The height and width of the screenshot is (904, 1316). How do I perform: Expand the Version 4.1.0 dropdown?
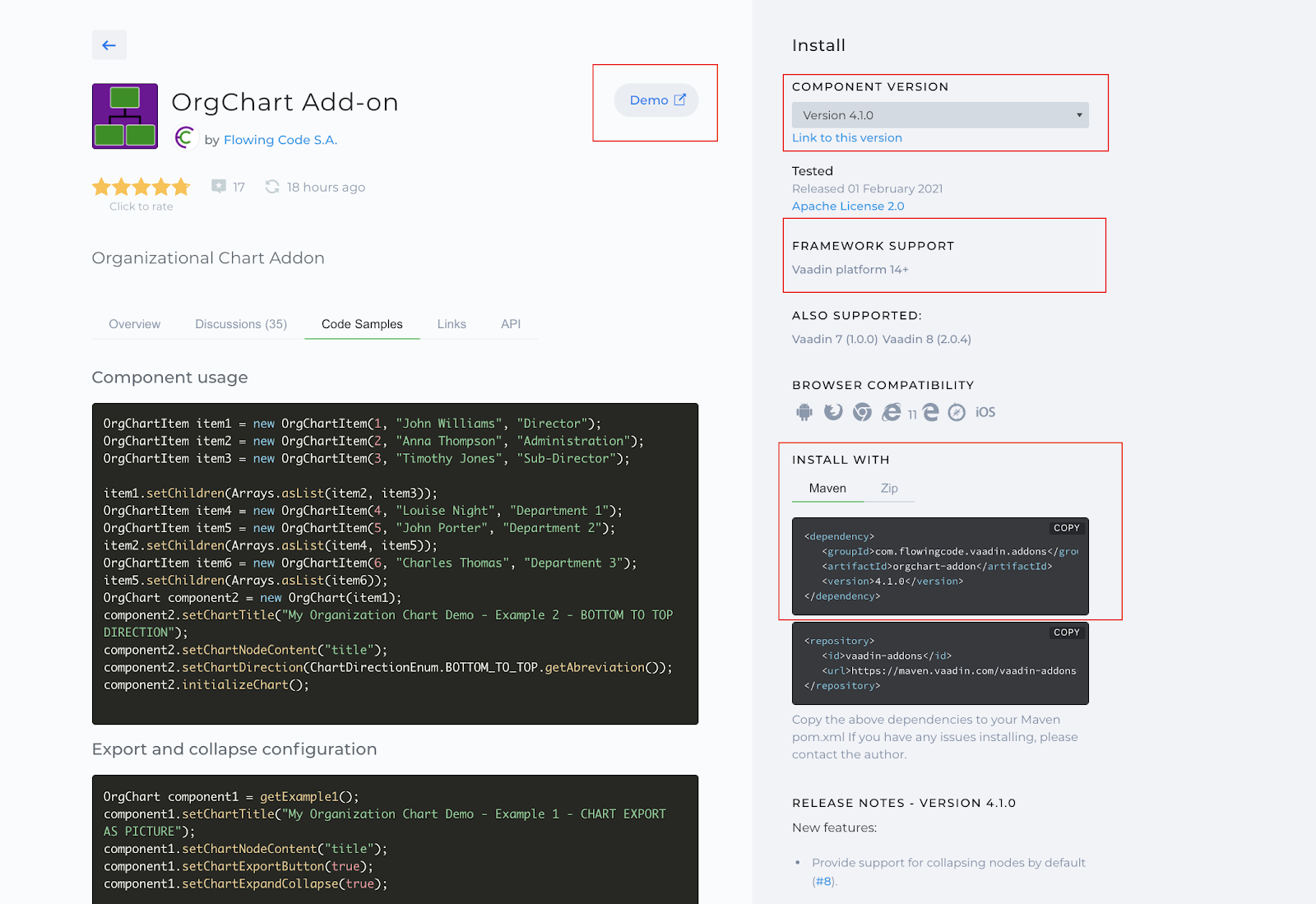pyautogui.click(x=940, y=115)
